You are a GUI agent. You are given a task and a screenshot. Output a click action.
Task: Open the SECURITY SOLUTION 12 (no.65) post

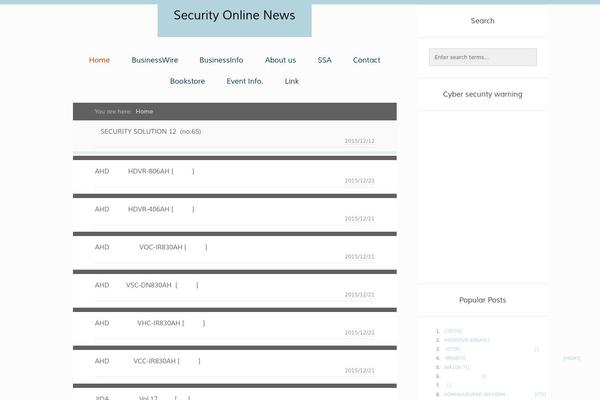point(150,131)
